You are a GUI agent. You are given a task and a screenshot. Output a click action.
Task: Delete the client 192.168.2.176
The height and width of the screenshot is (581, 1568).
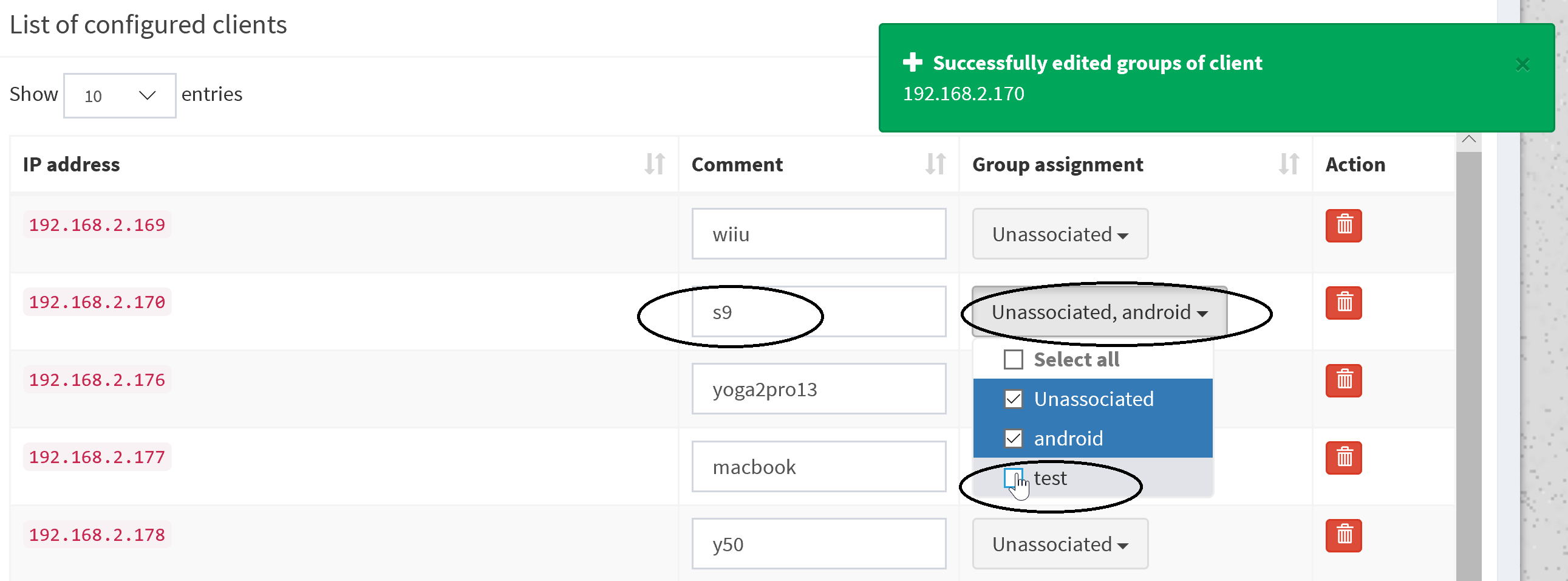[1343, 380]
